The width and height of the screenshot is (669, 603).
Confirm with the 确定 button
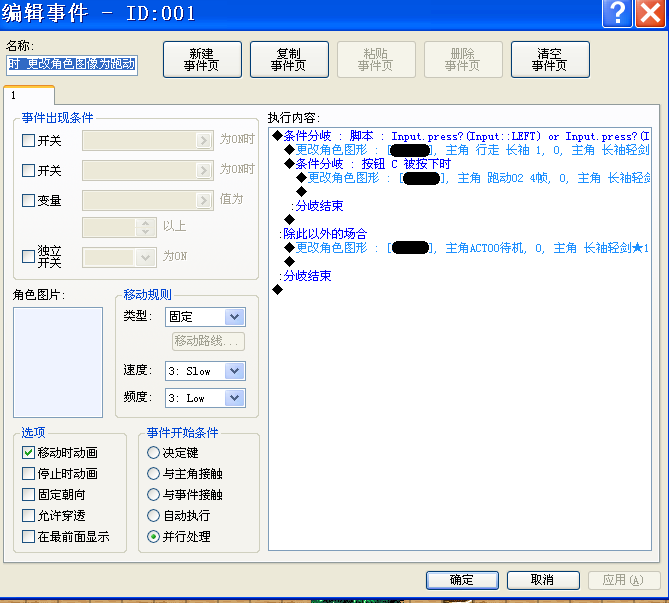click(x=462, y=580)
